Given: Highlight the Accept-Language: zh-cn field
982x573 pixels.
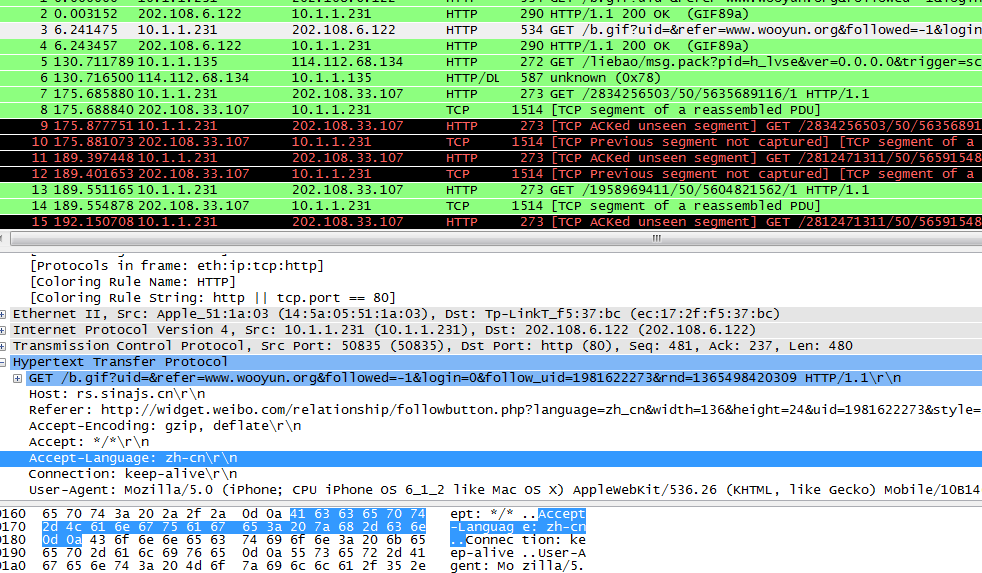Looking at the screenshot, I should (132, 458).
